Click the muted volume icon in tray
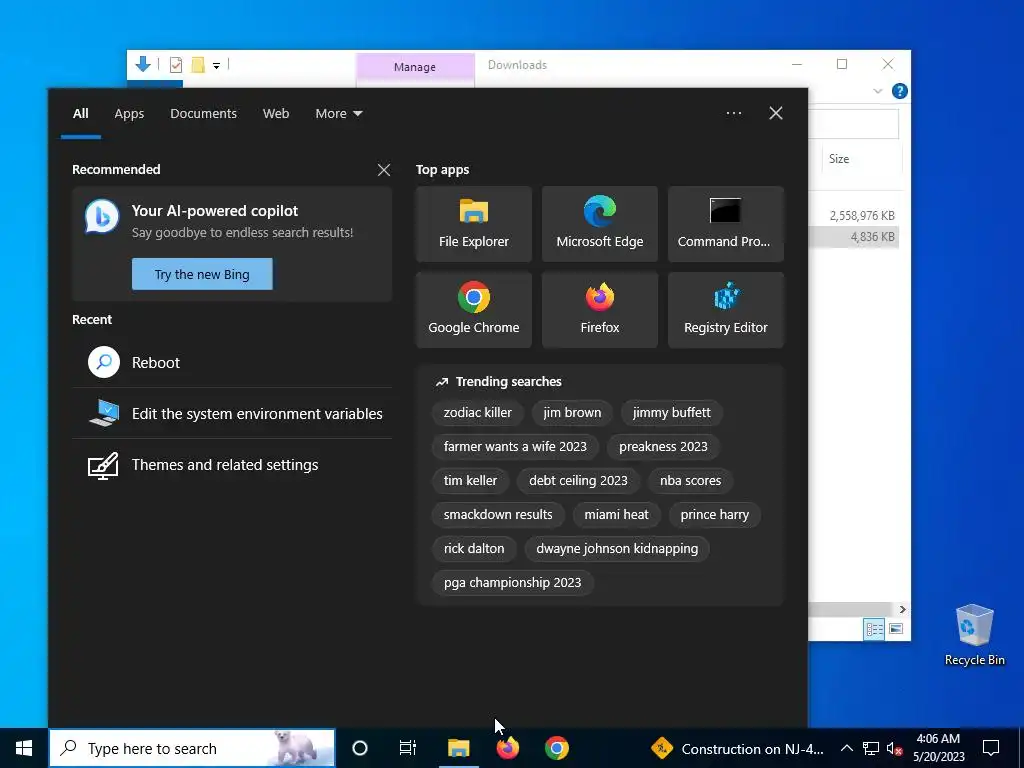The height and width of the screenshot is (768, 1024). pos(895,748)
